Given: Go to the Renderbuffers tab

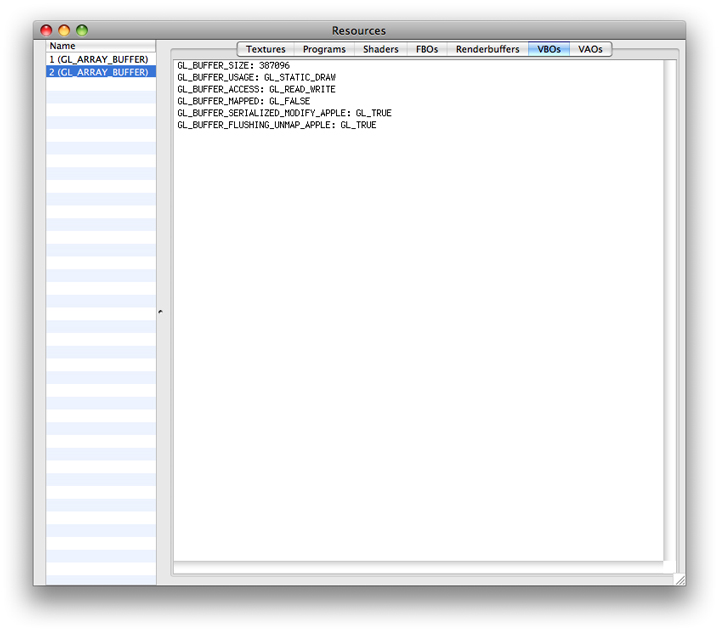Looking at the screenshot, I should click(487, 49).
